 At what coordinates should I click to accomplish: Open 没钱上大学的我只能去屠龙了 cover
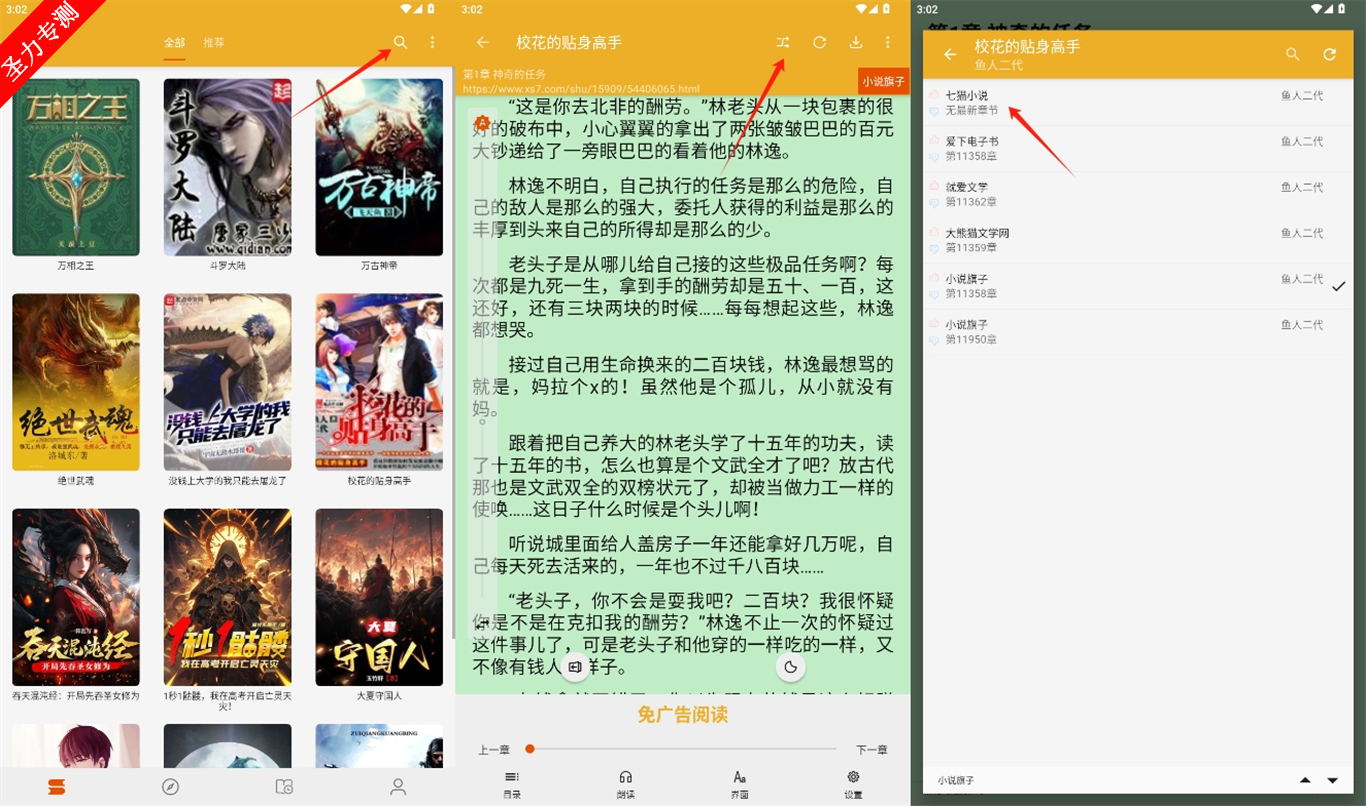pos(228,382)
